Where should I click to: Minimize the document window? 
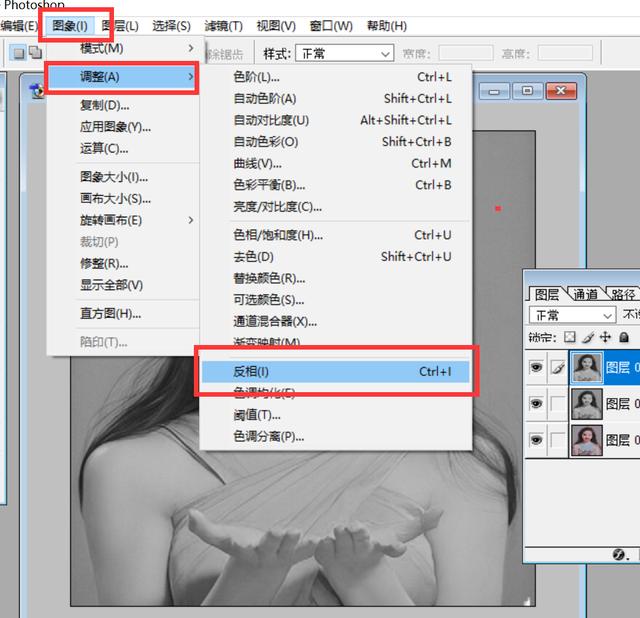pyautogui.click(x=494, y=91)
